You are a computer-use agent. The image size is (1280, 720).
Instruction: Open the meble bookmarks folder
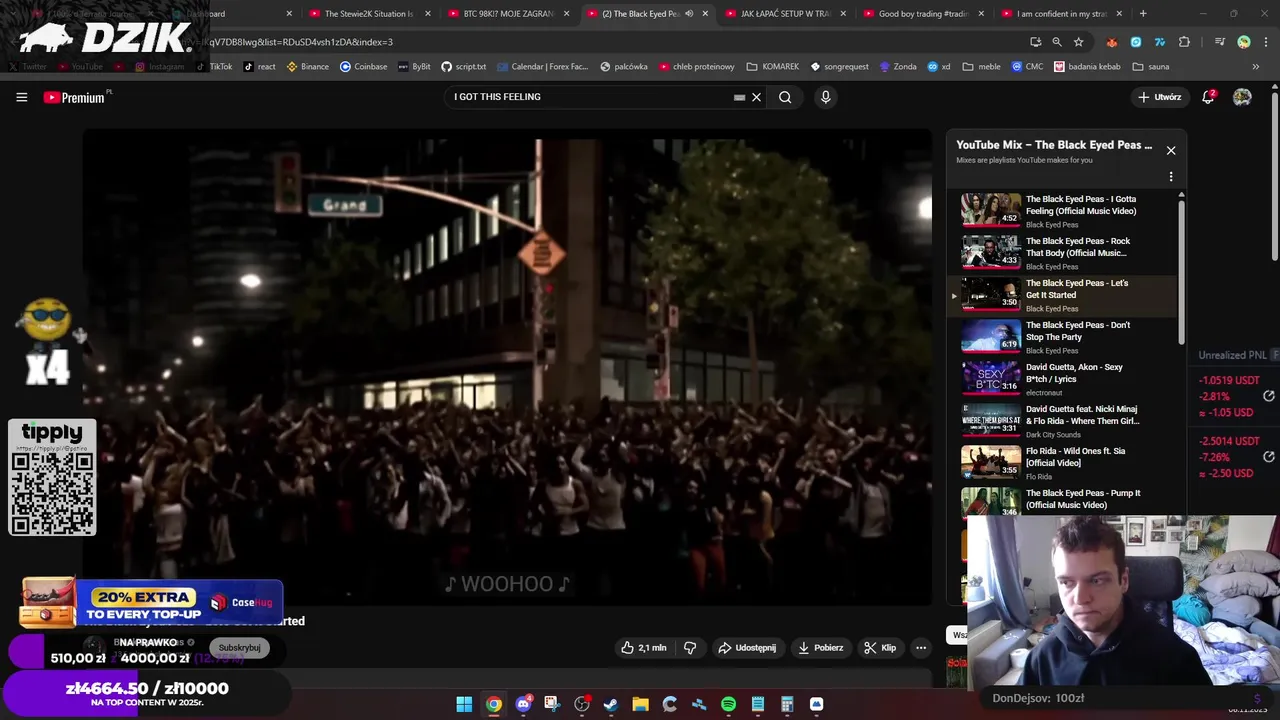click(981, 67)
